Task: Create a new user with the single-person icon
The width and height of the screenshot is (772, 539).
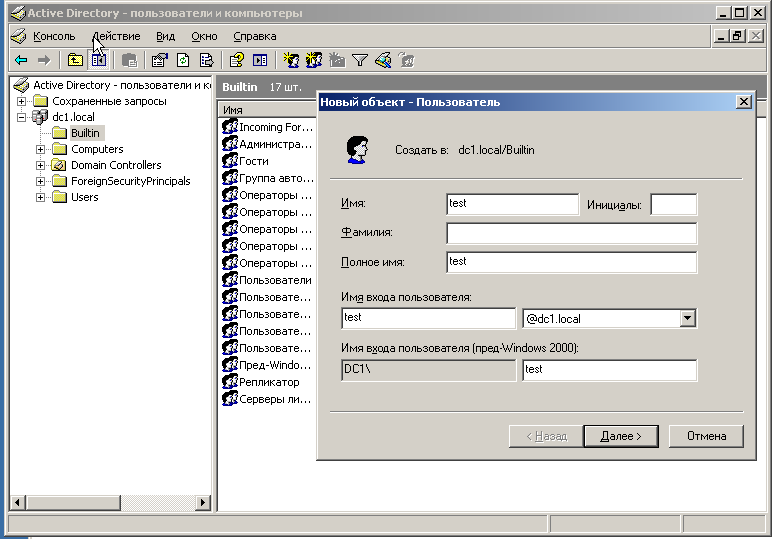Action: [x=291, y=60]
